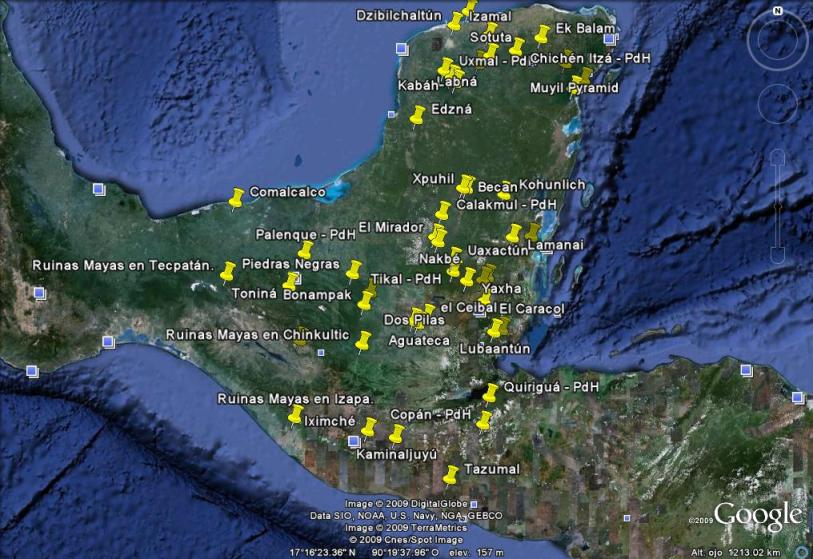Select the Comalcalco yellow pushpin
Screen dimensions: 813x559
[236, 198]
